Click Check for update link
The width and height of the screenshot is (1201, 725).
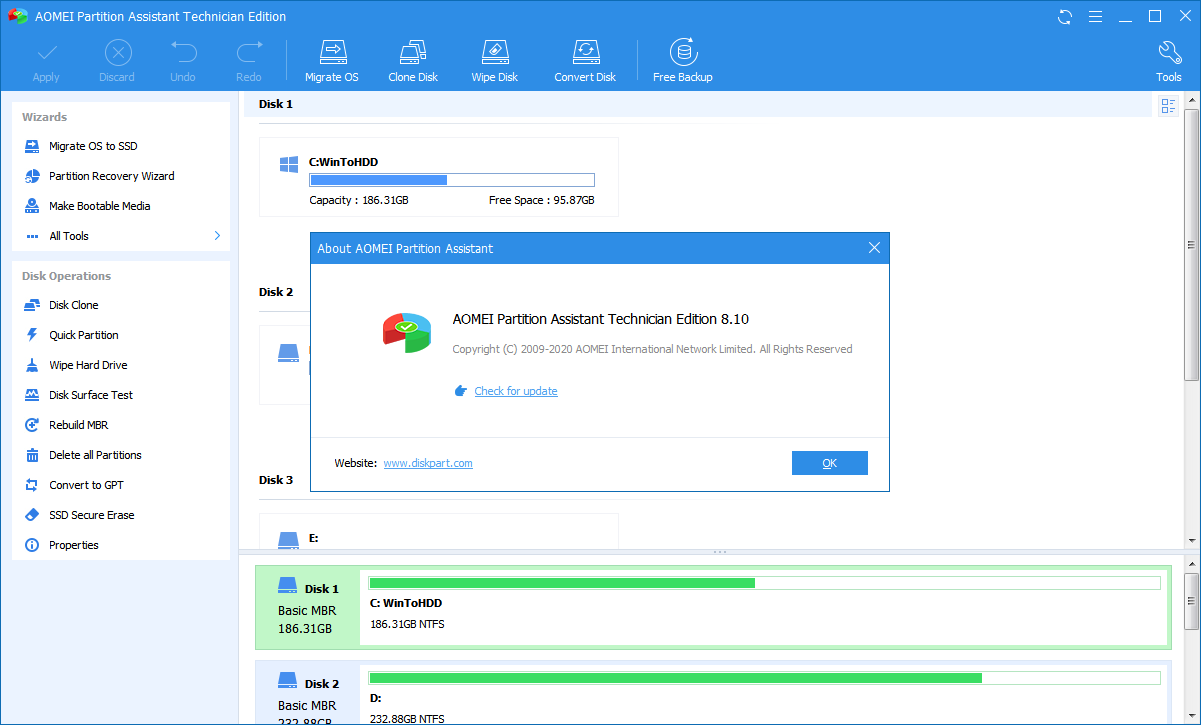pyautogui.click(x=516, y=391)
